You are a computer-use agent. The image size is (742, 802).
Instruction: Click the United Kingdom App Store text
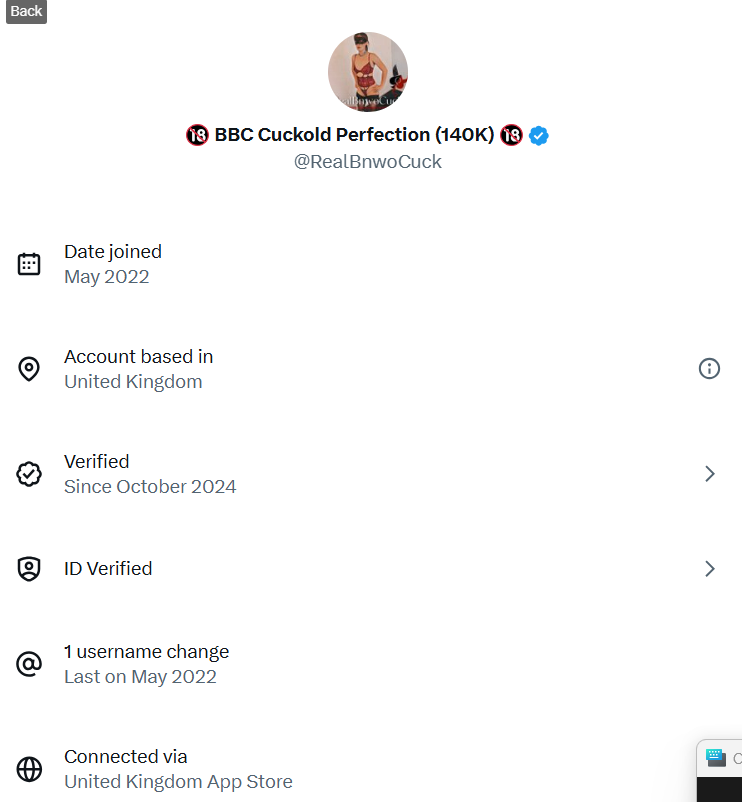click(178, 781)
